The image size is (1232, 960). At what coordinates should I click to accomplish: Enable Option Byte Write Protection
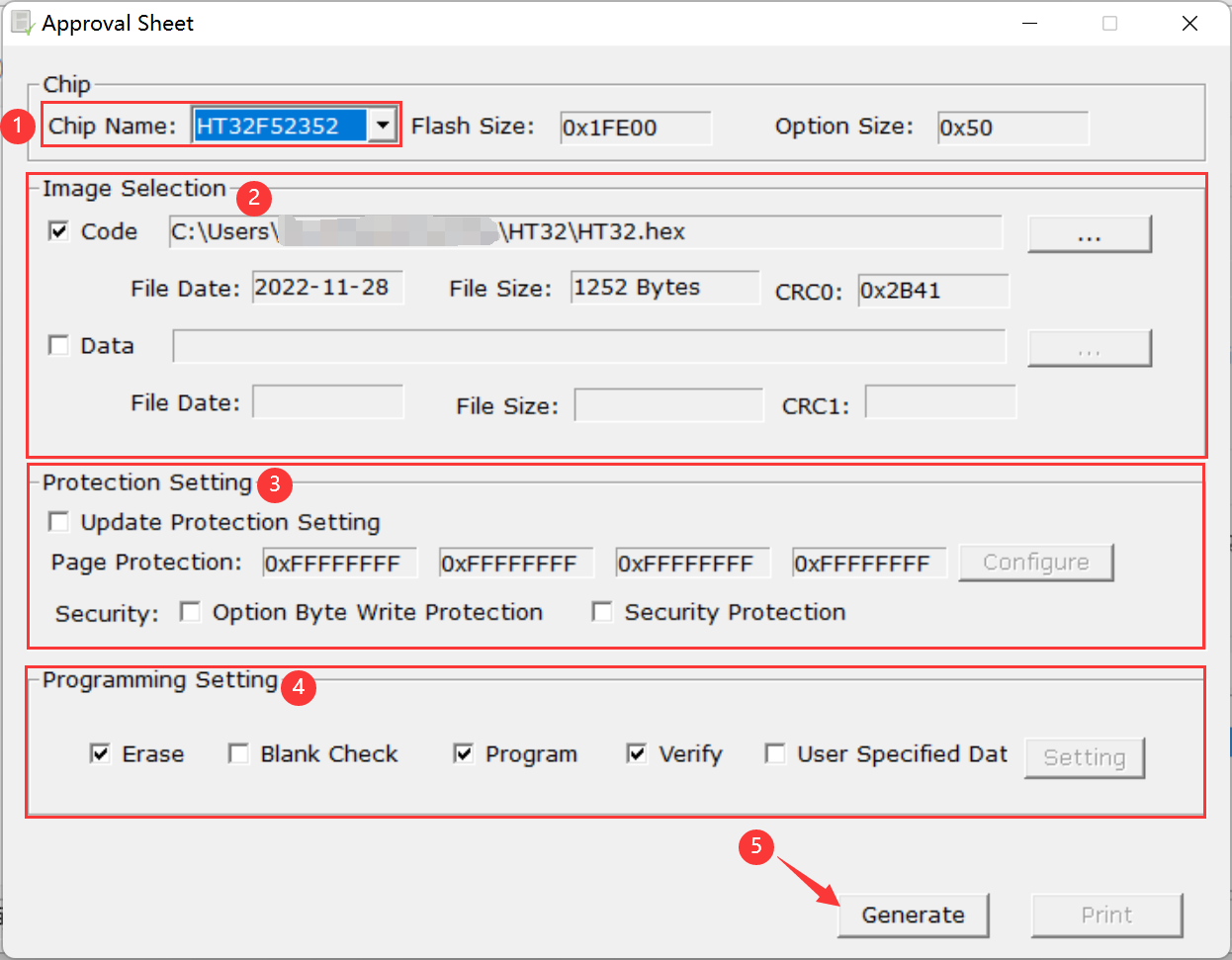[x=190, y=612]
